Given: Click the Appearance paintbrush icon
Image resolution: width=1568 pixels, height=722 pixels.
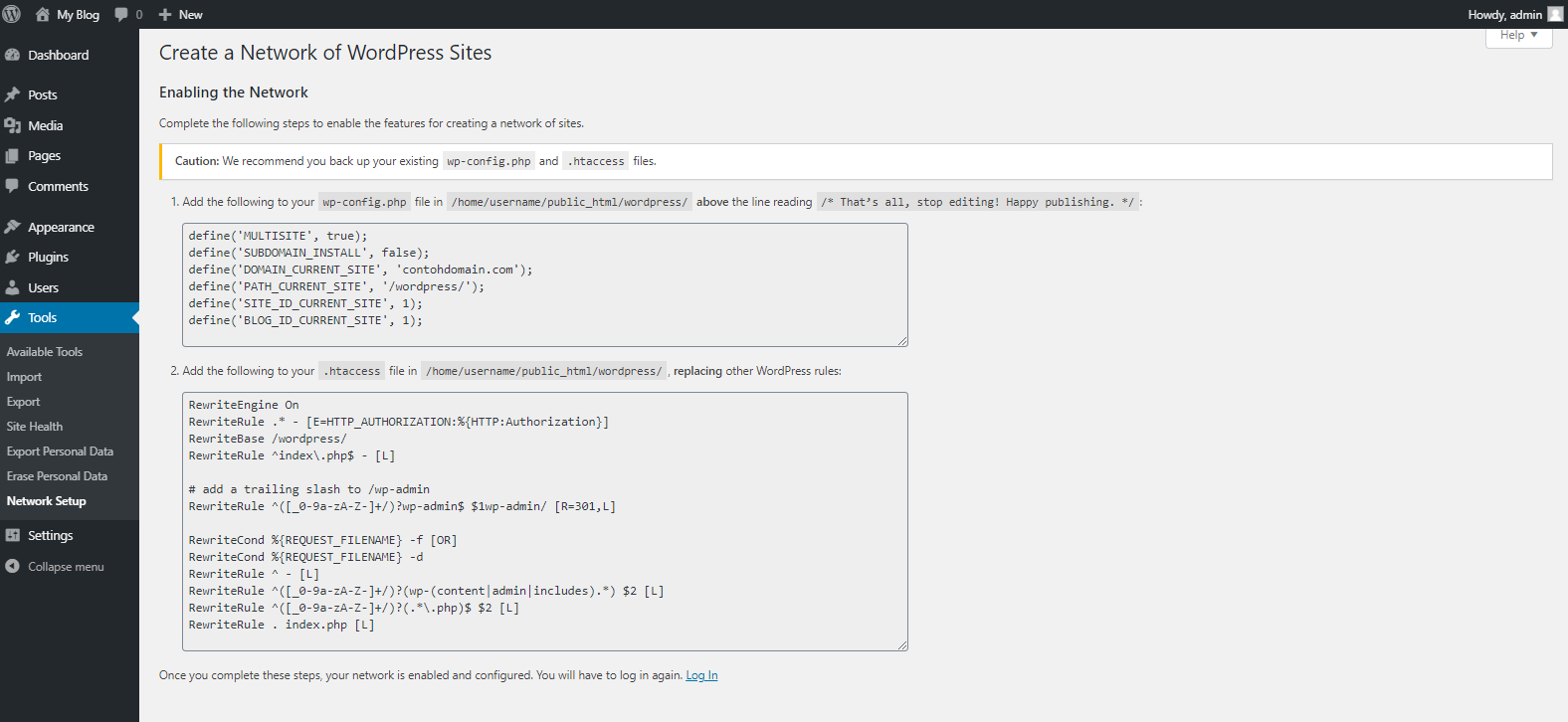Looking at the screenshot, I should (13, 228).
